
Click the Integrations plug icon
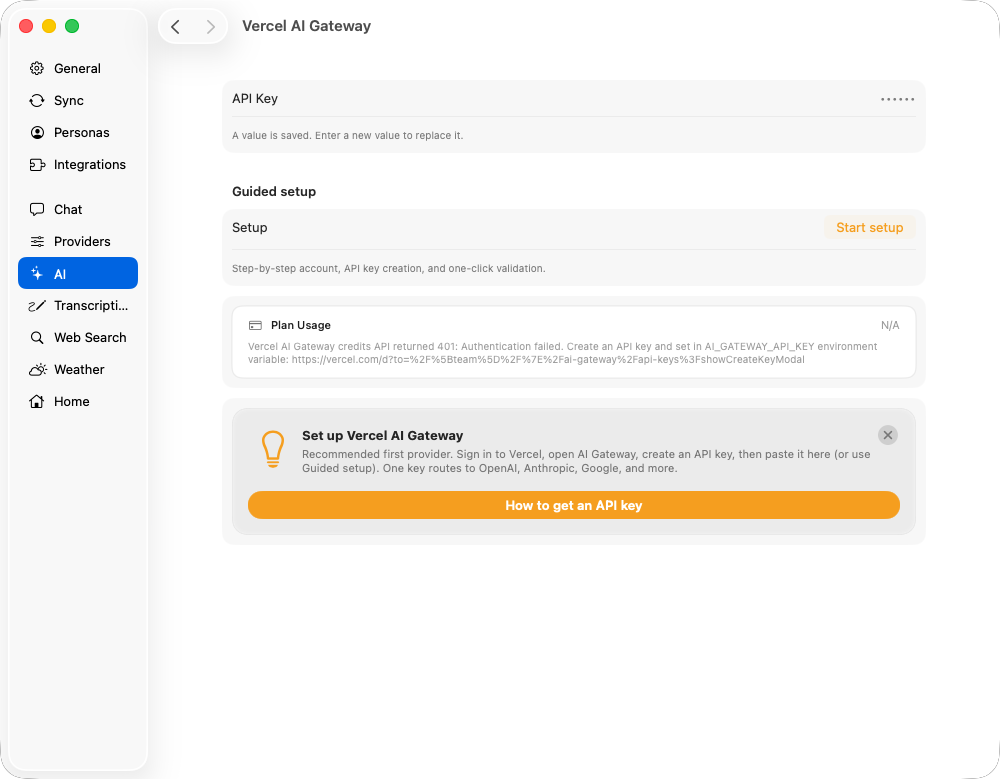tap(37, 165)
